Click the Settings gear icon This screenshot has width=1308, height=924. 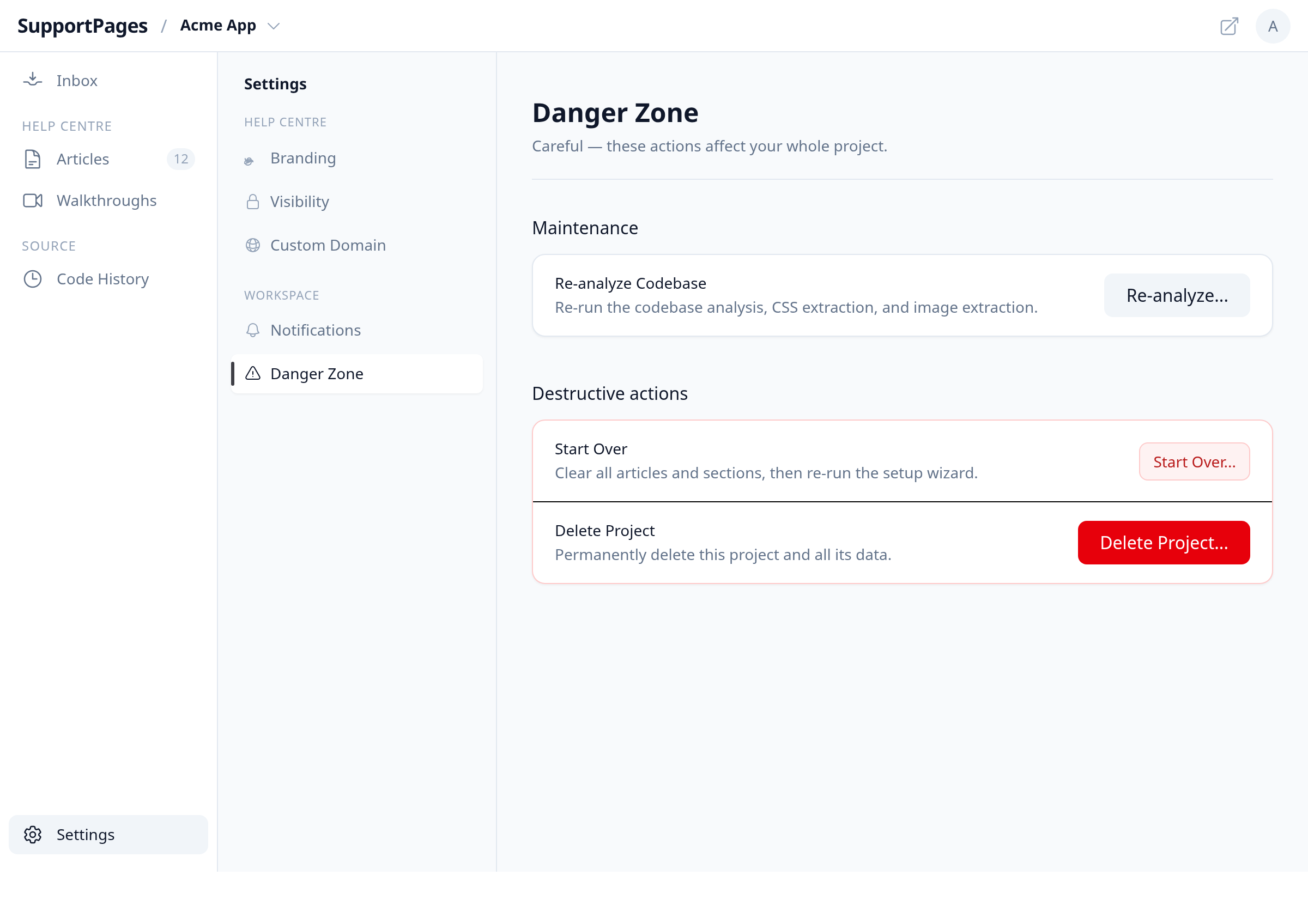tap(33, 835)
